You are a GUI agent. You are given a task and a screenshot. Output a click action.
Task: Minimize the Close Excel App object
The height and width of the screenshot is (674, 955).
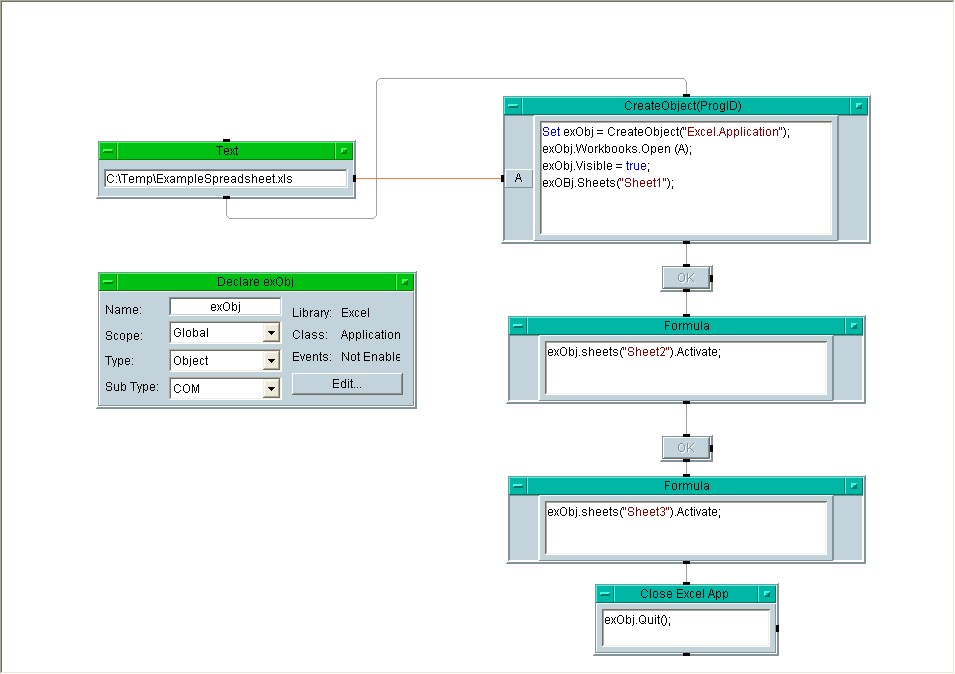[766, 594]
